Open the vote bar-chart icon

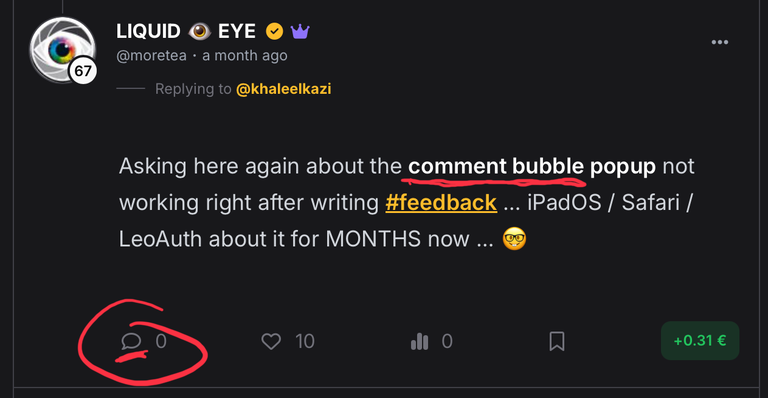tap(420, 341)
